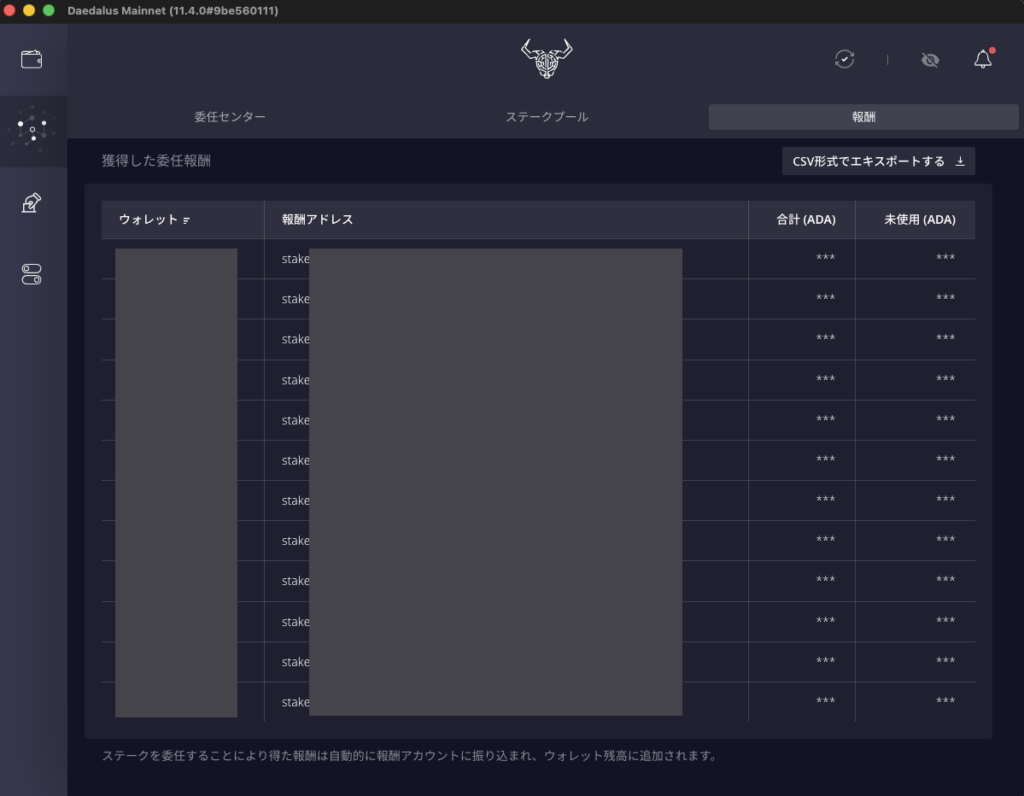Click the footer note about ステークを委任する
Viewport: 1024px width, 796px height.
pyautogui.click(x=409, y=756)
